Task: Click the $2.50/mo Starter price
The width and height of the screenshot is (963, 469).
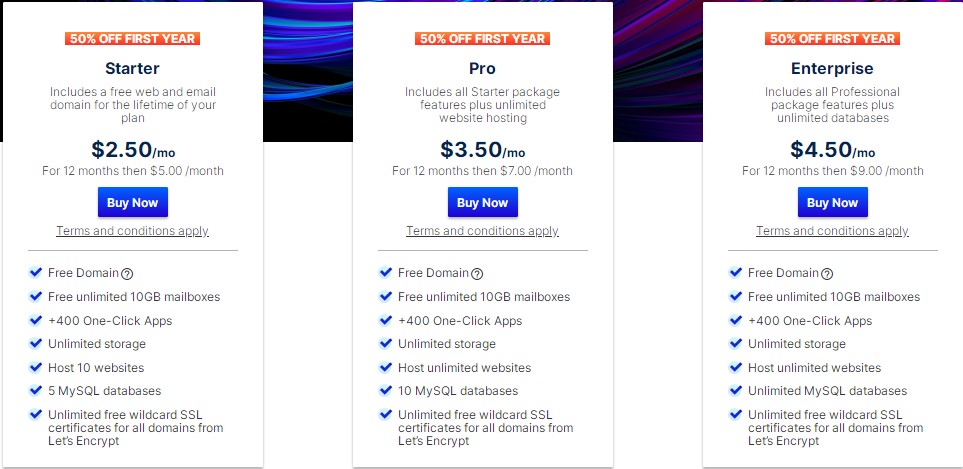Action: [132, 150]
